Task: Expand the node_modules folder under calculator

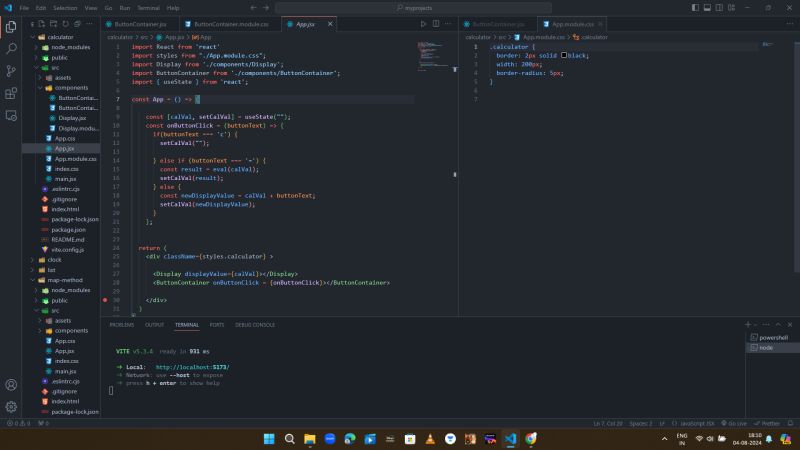Action: click(x=70, y=47)
